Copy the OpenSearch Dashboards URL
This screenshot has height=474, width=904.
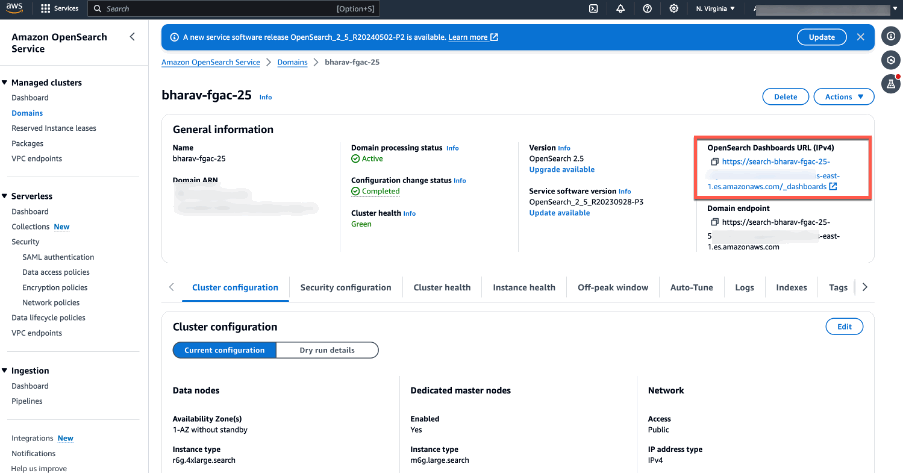pyautogui.click(x=714, y=162)
